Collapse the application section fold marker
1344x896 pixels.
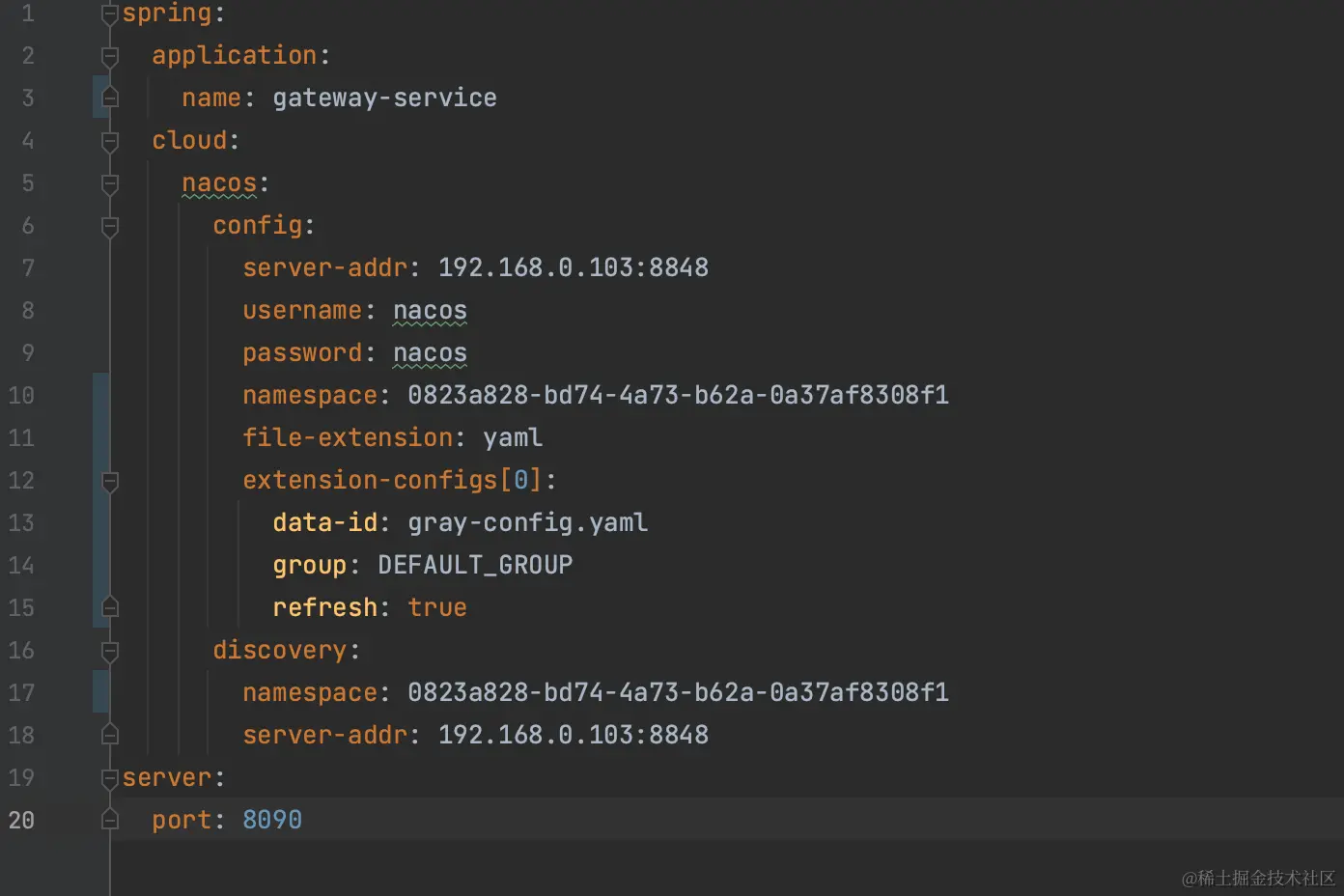pyautogui.click(x=110, y=56)
